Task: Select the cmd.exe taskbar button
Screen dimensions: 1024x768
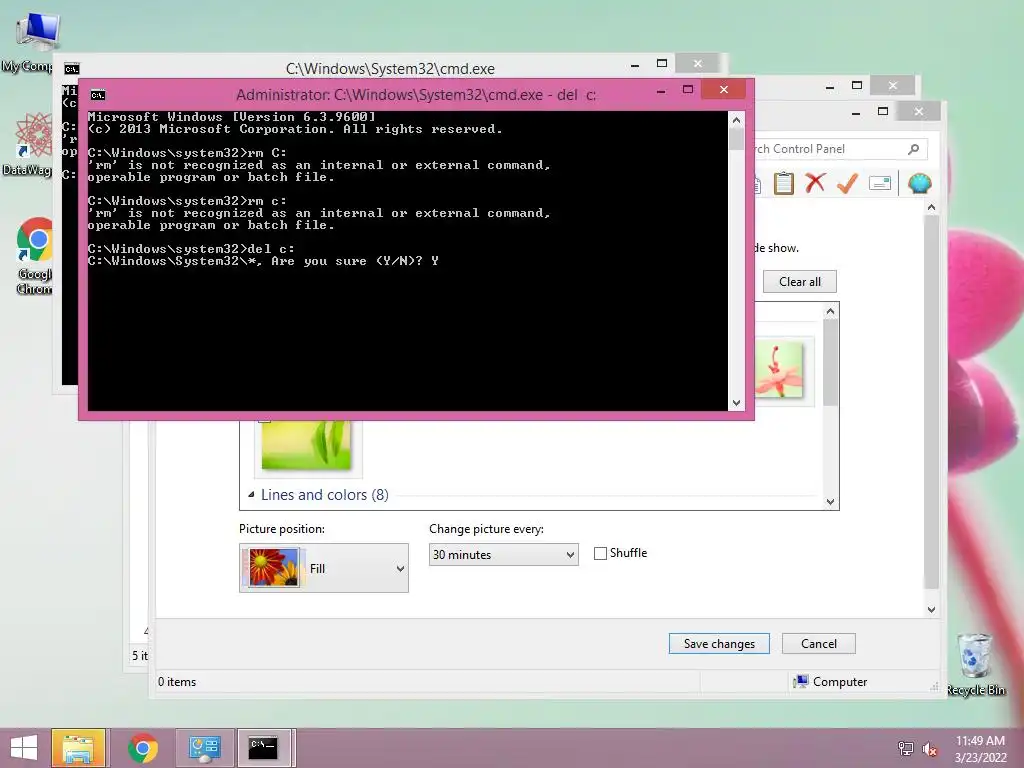Action: pyautogui.click(x=265, y=748)
